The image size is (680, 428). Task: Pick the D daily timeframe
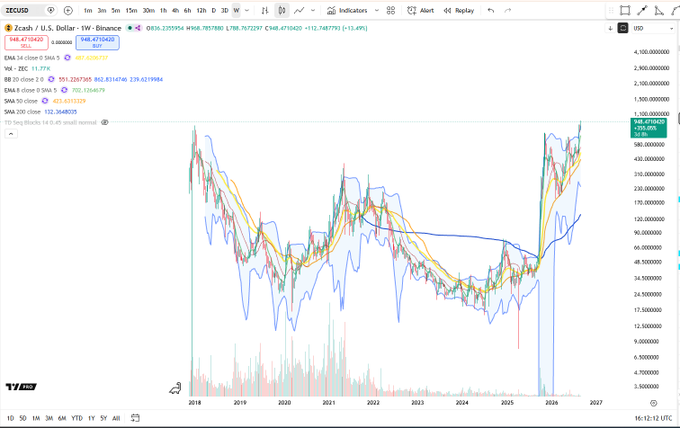pyautogui.click(x=213, y=10)
